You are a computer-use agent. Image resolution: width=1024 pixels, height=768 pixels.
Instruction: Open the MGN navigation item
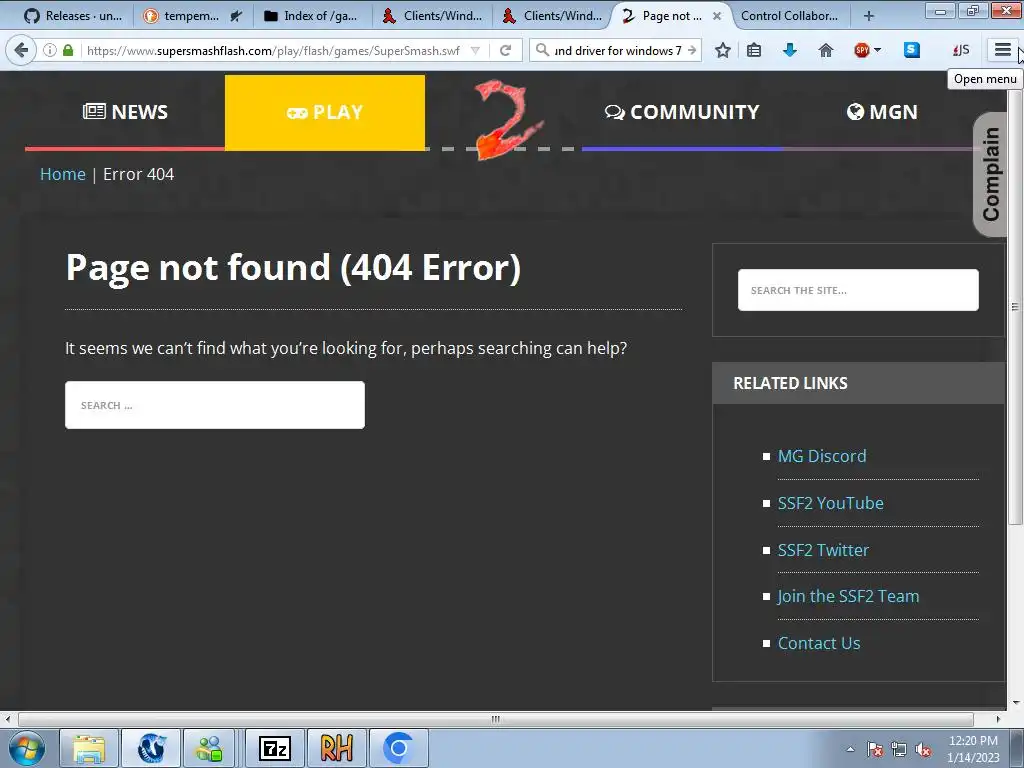(x=882, y=112)
